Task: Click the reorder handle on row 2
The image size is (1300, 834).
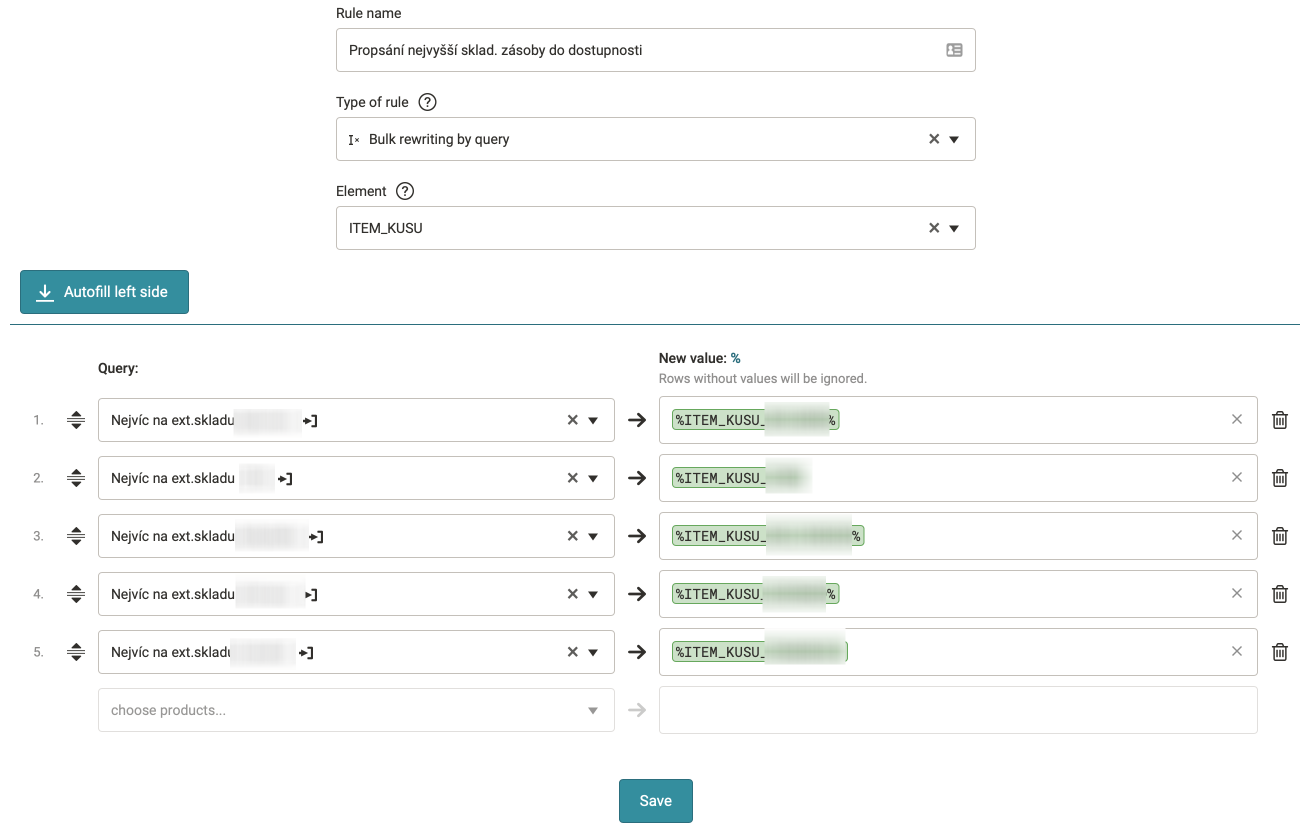Action: tap(76, 478)
